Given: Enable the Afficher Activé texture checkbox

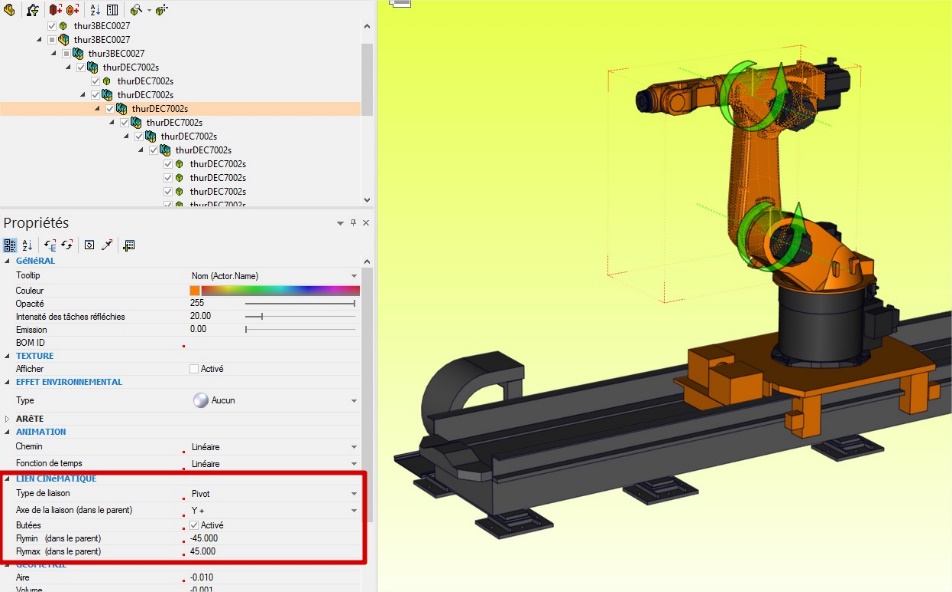Looking at the screenshot, I should [194, 369].
